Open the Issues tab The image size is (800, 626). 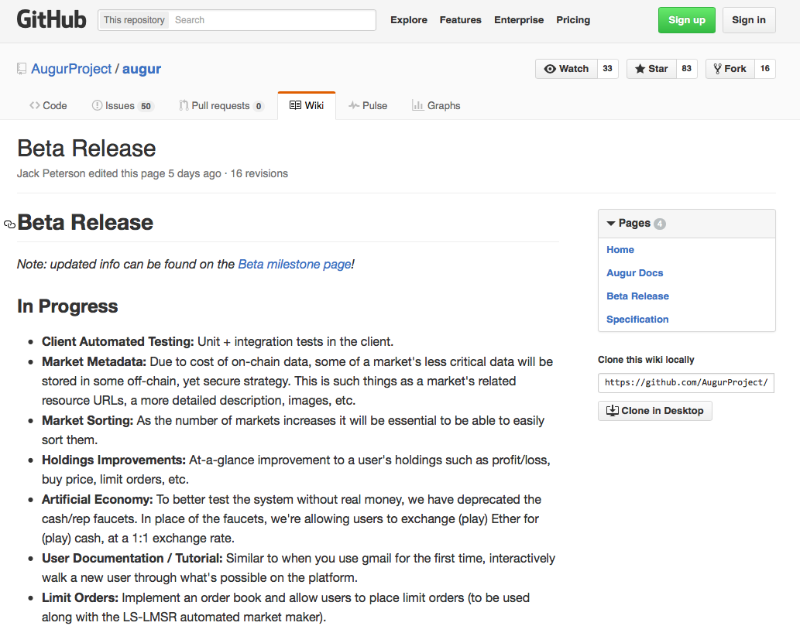tap(122, 106)
